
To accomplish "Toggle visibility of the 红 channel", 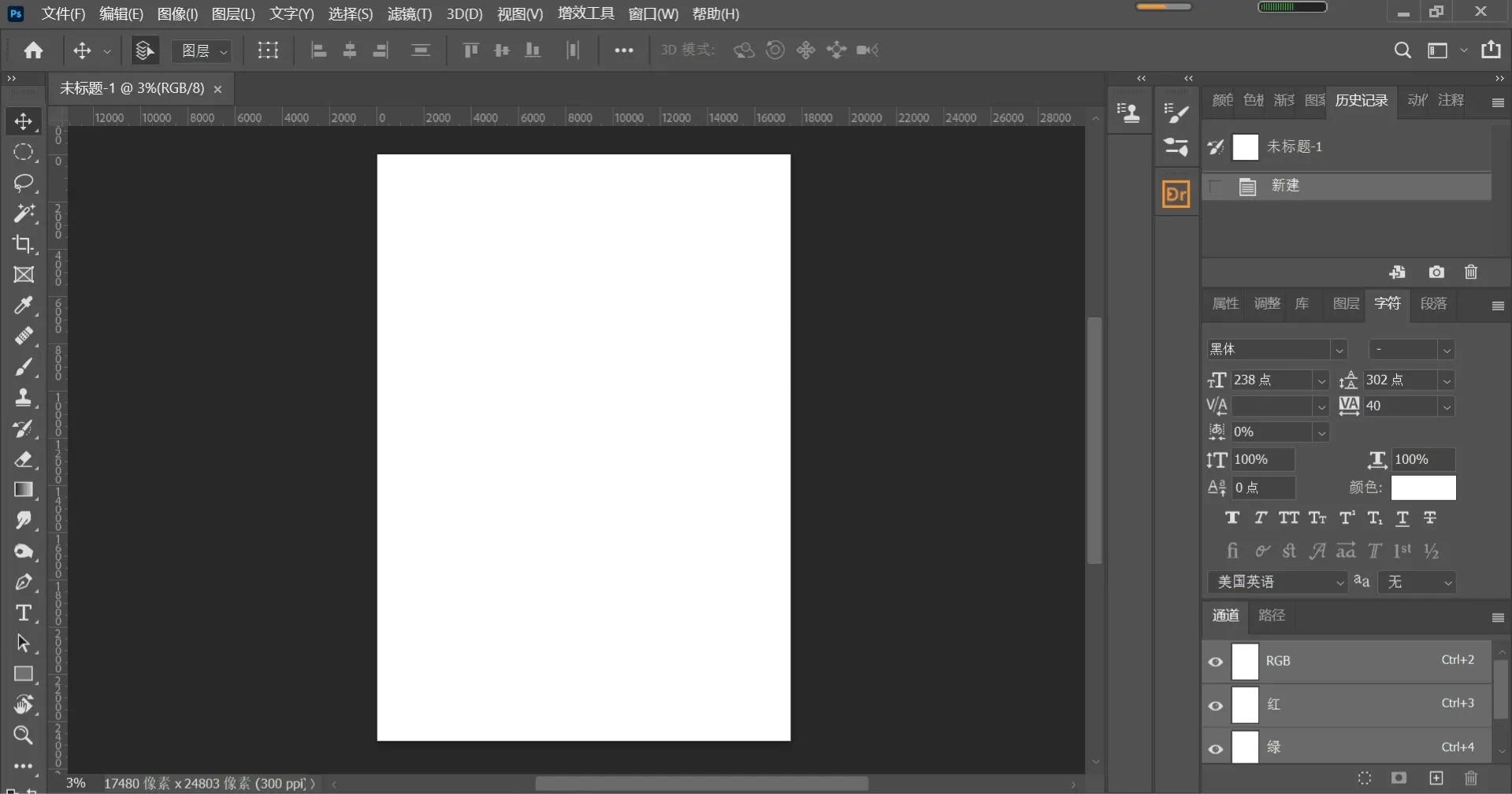I will point(1216,706).
